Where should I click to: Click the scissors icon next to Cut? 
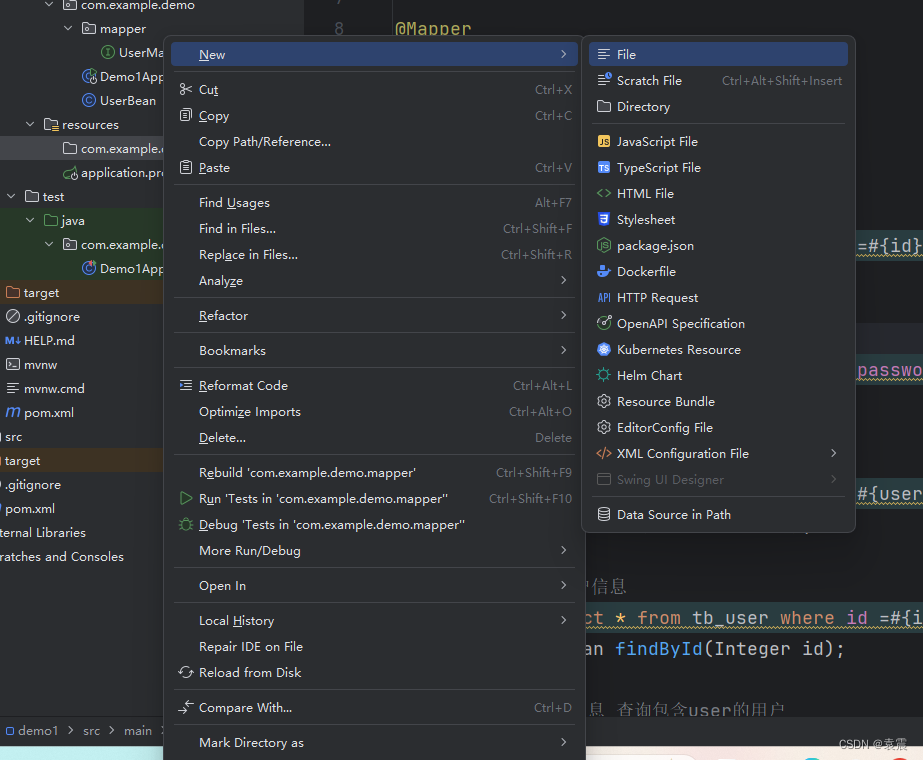point(186,88)
